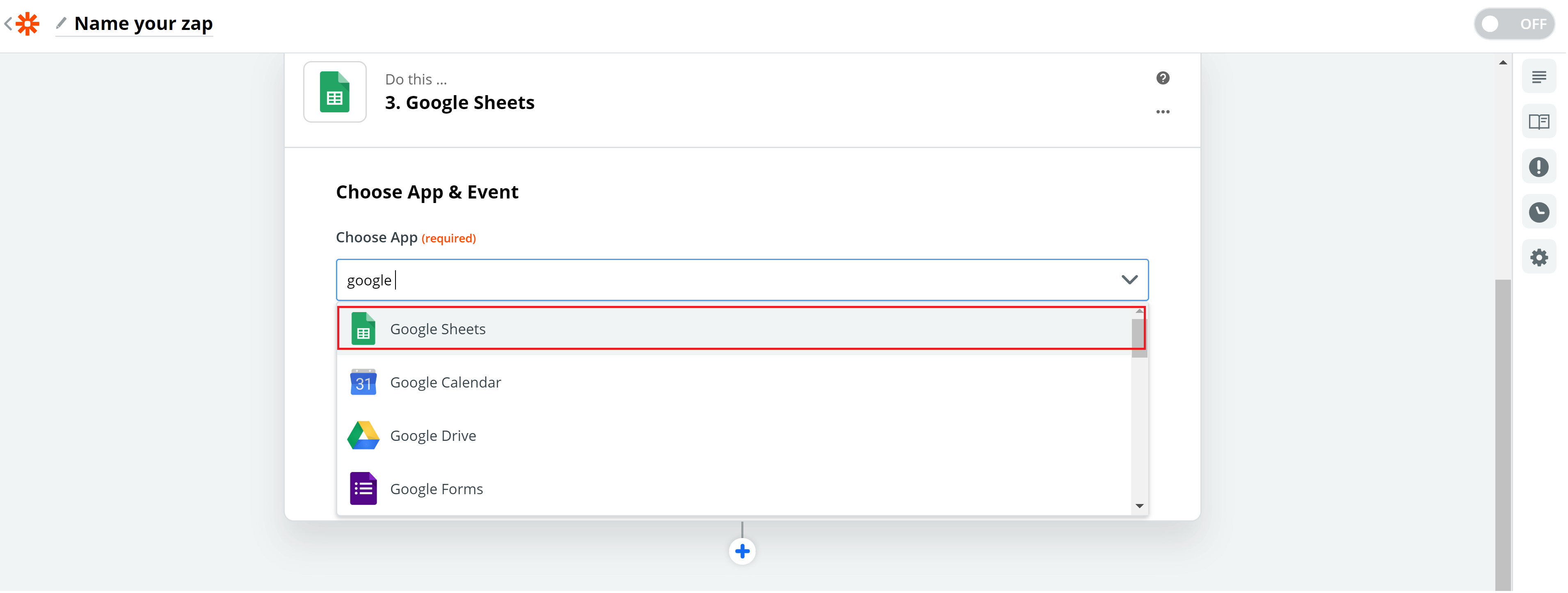Image resolution: width=1568 pixels, height=593 pixels.
Task: Open help question mark icon in step header
Action: [1163, 78]
